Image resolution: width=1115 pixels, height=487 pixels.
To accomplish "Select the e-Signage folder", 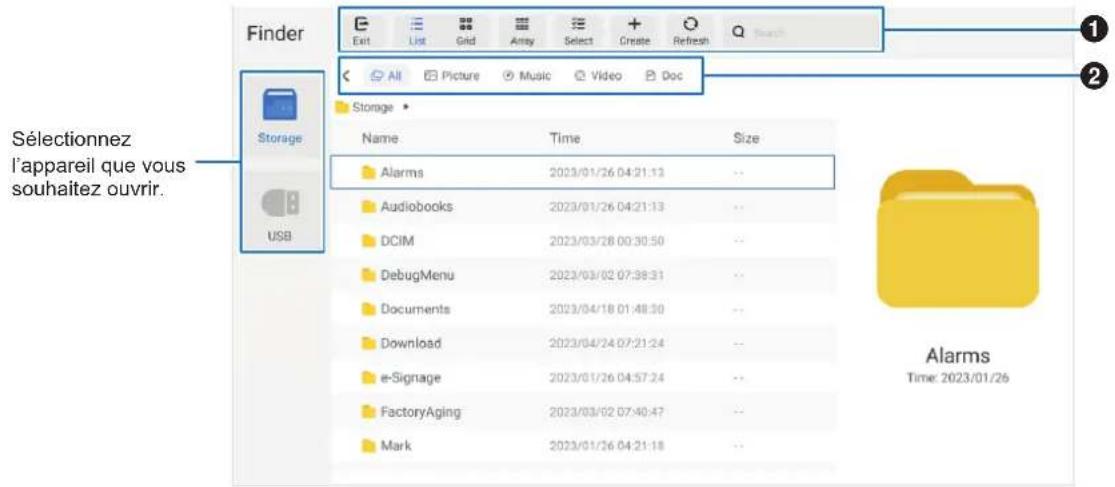I will point(582,378).
